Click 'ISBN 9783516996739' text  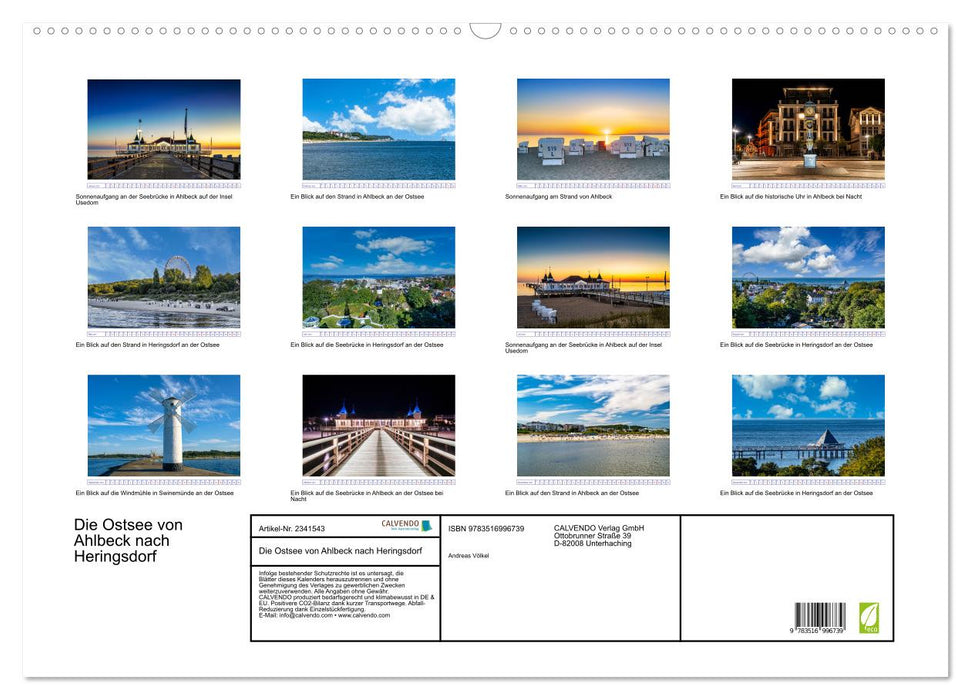pyautogui.click(x=486, y=528)
